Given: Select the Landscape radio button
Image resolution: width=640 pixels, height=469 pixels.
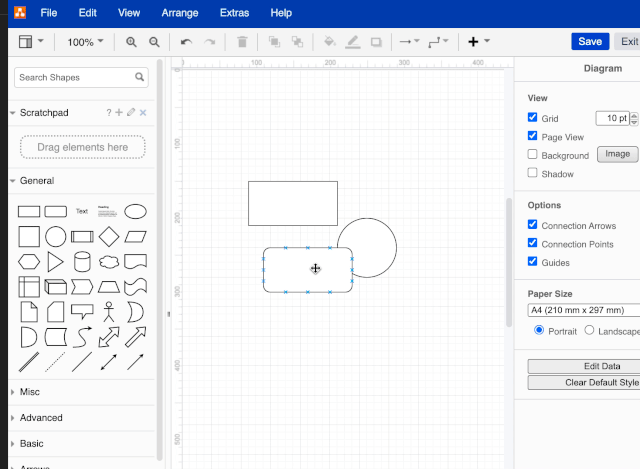Looking at the screenshot, I should coord(589,330).
